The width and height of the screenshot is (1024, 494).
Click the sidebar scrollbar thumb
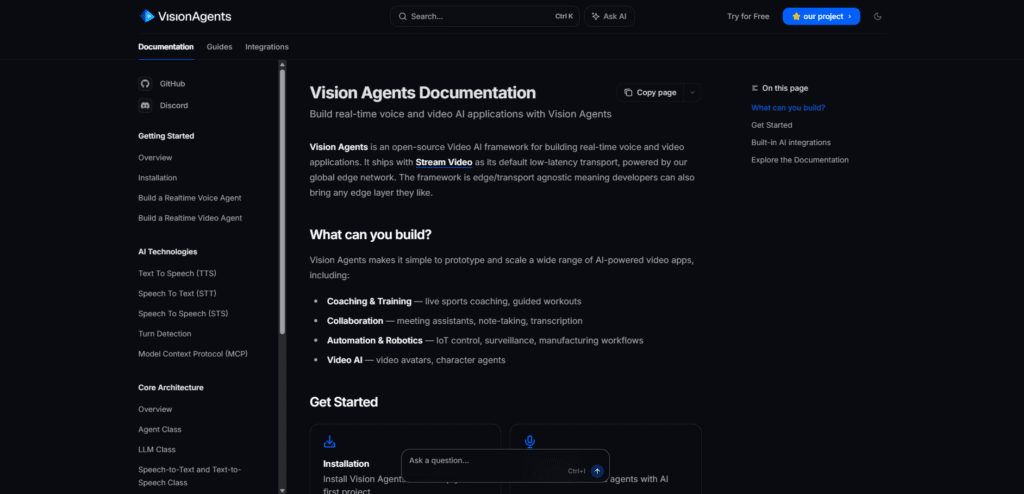point(282,201)
